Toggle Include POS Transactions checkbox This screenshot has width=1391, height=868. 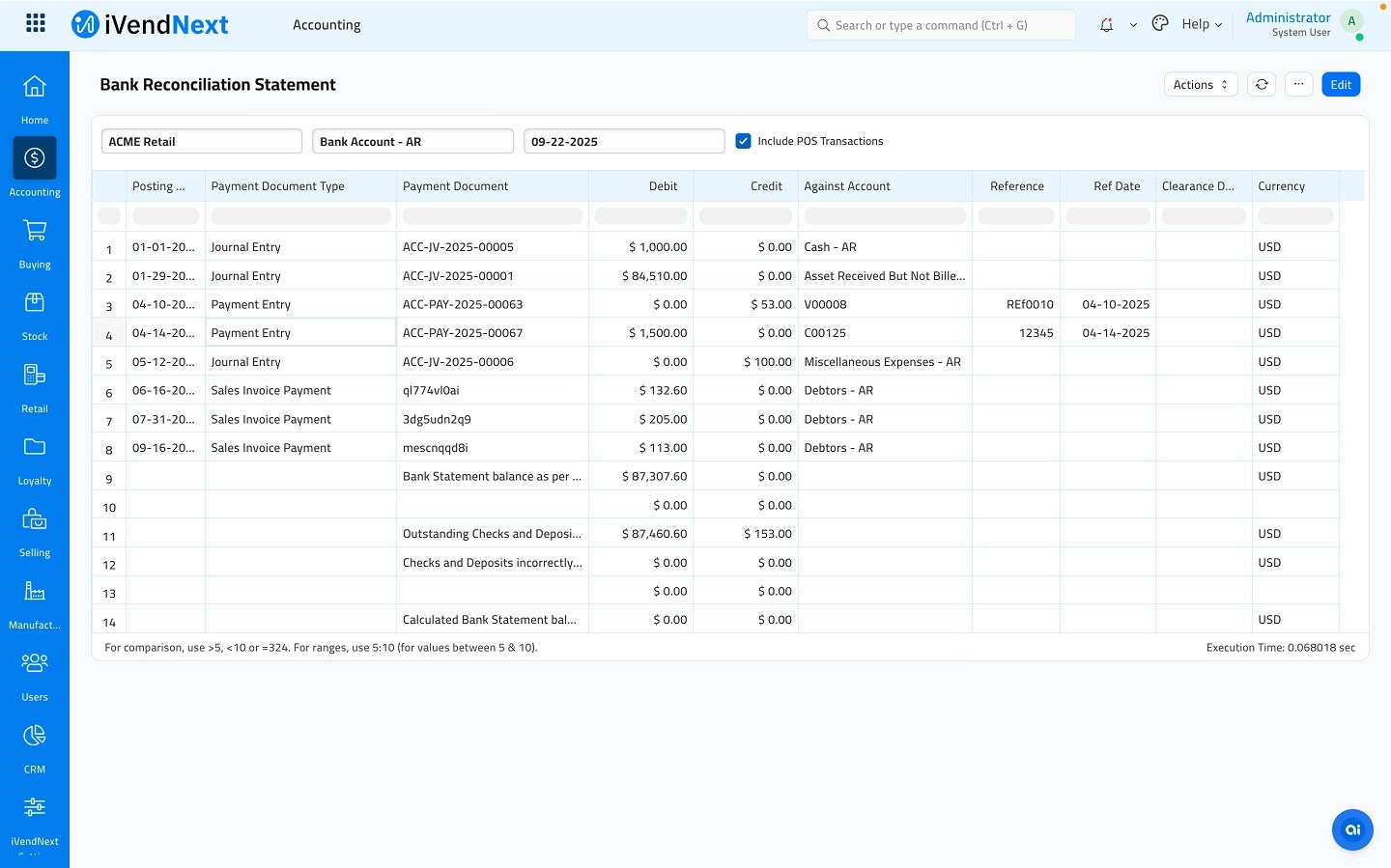[x=743, y=141]
